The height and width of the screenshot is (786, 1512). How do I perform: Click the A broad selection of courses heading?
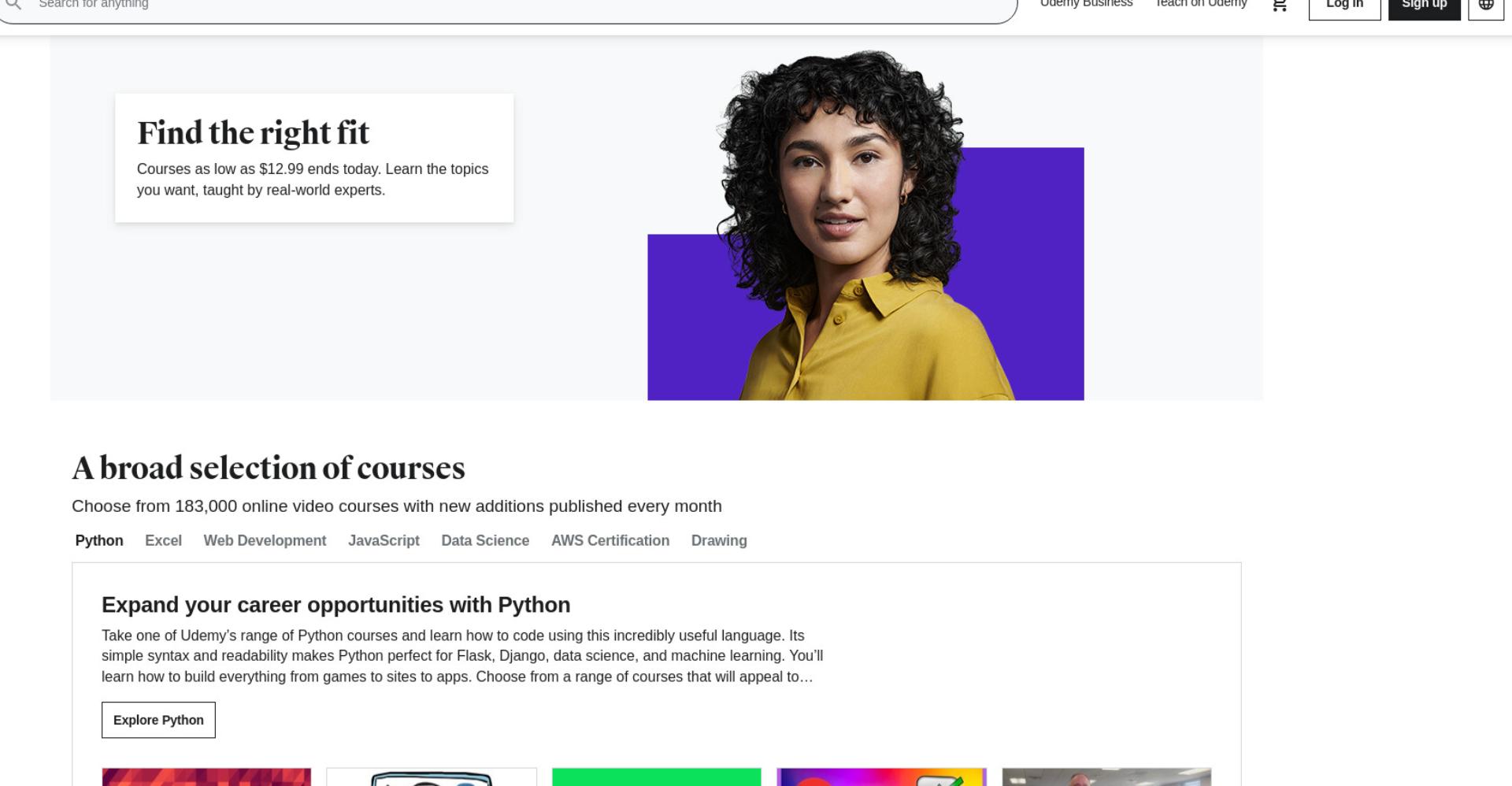[269, 468]
